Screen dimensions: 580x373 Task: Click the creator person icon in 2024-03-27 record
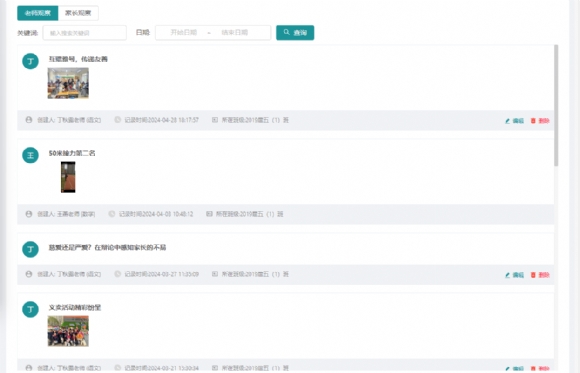(x=29, y=274)
